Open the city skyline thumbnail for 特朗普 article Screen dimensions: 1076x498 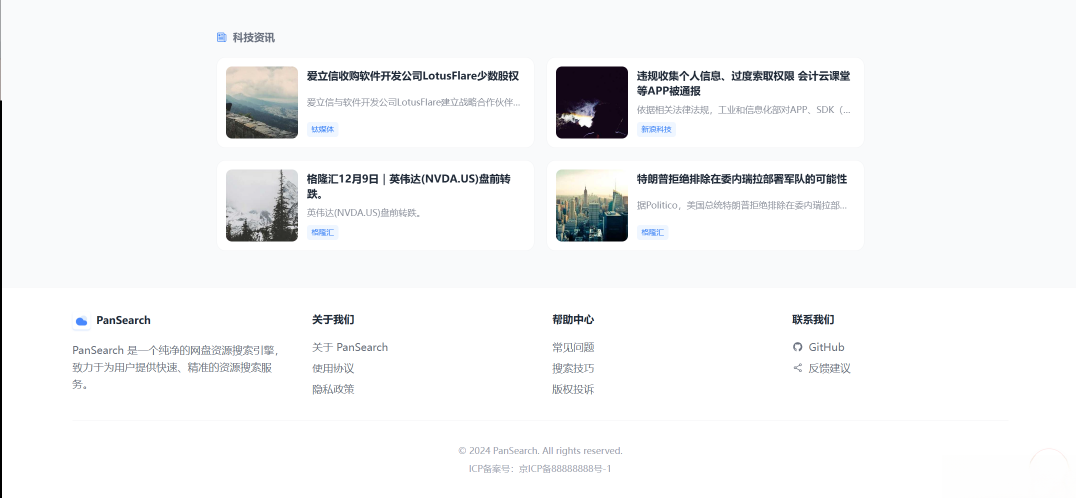tap(592, 205)
